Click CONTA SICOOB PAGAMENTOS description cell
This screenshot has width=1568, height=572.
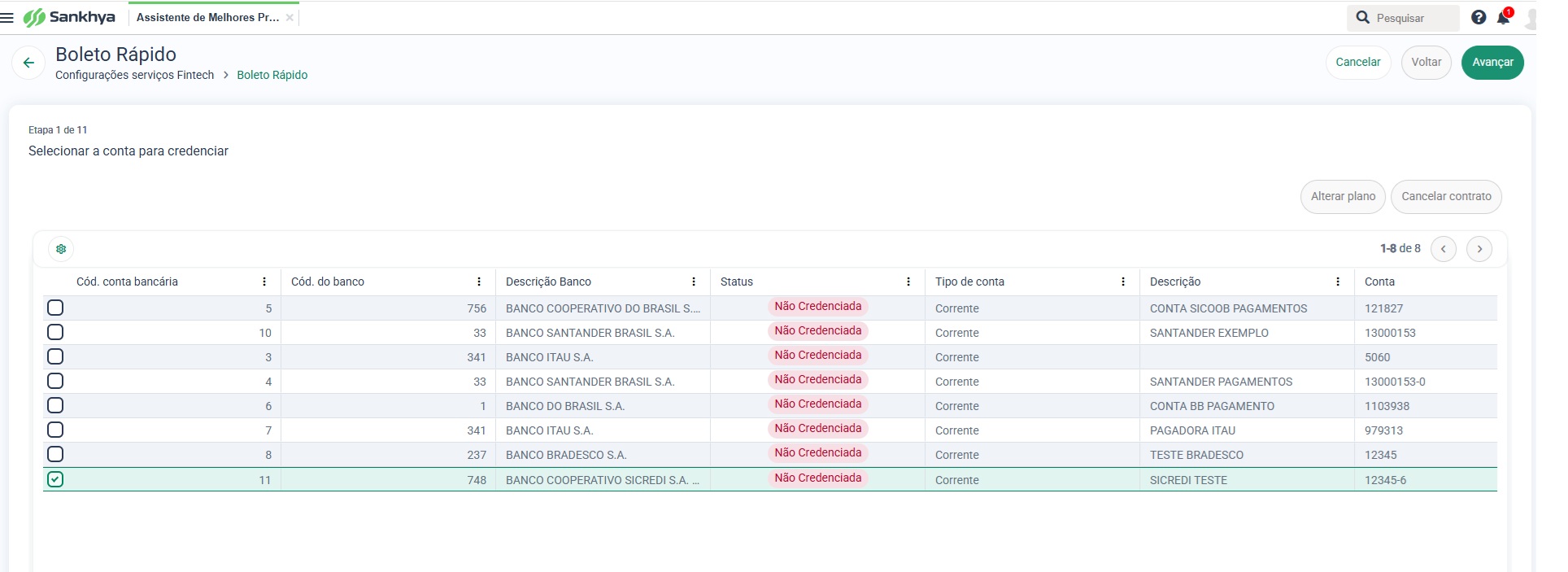coord(1247,308)
